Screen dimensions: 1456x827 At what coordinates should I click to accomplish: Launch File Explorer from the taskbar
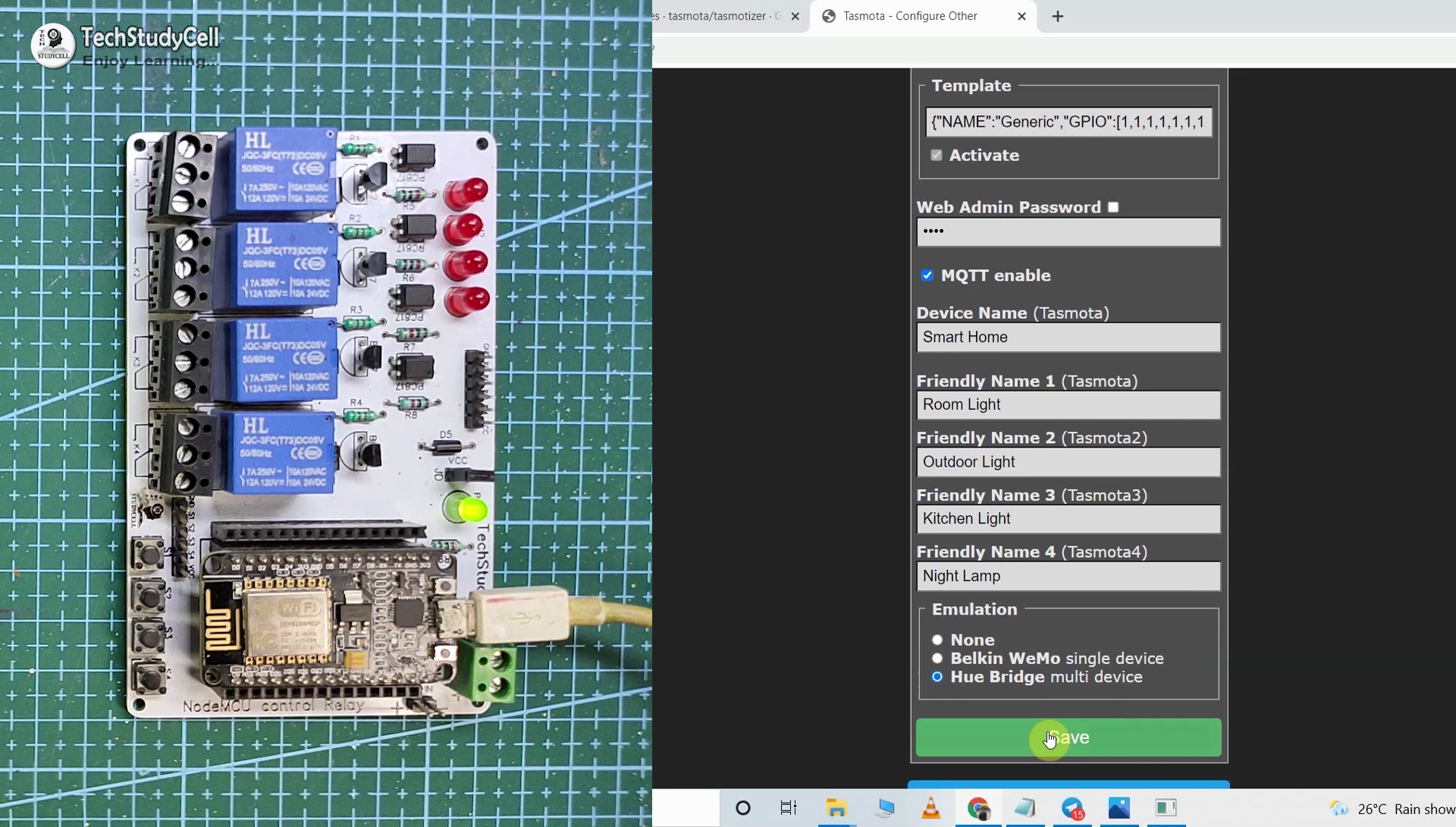[x=836, y=808]
